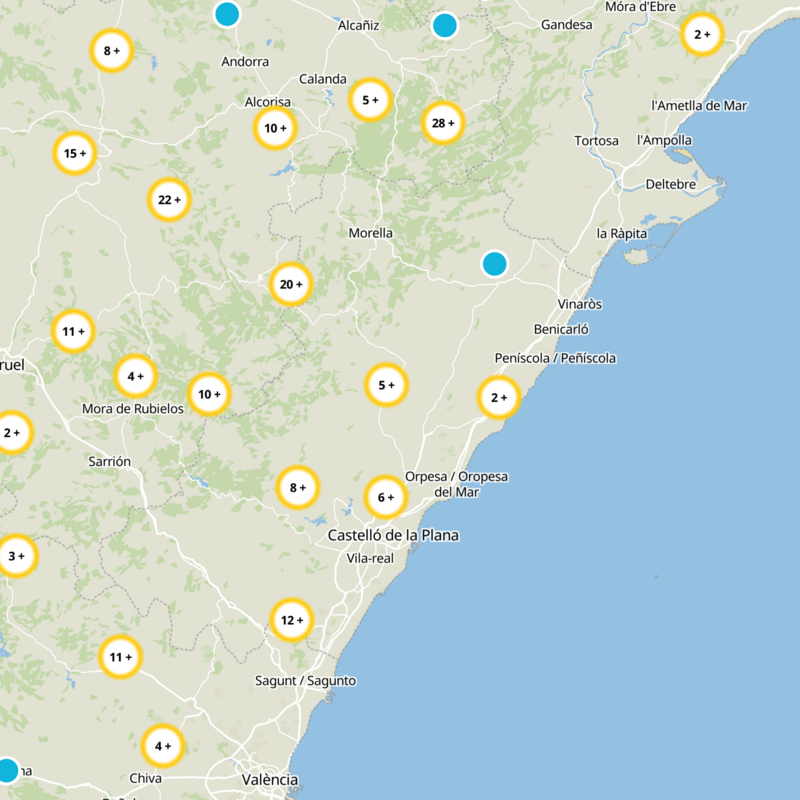Expand the 20+ cluster near Morella
This screenshot has height=800, width=800.
291,285
